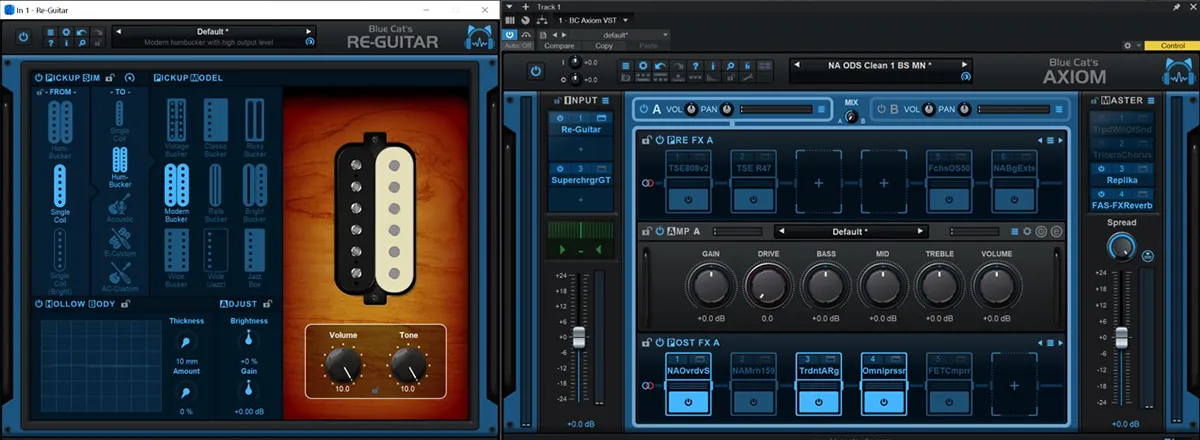Choose Ricky Bucker pickup model
The image size is (1200, 440).
tap(255, 128)
